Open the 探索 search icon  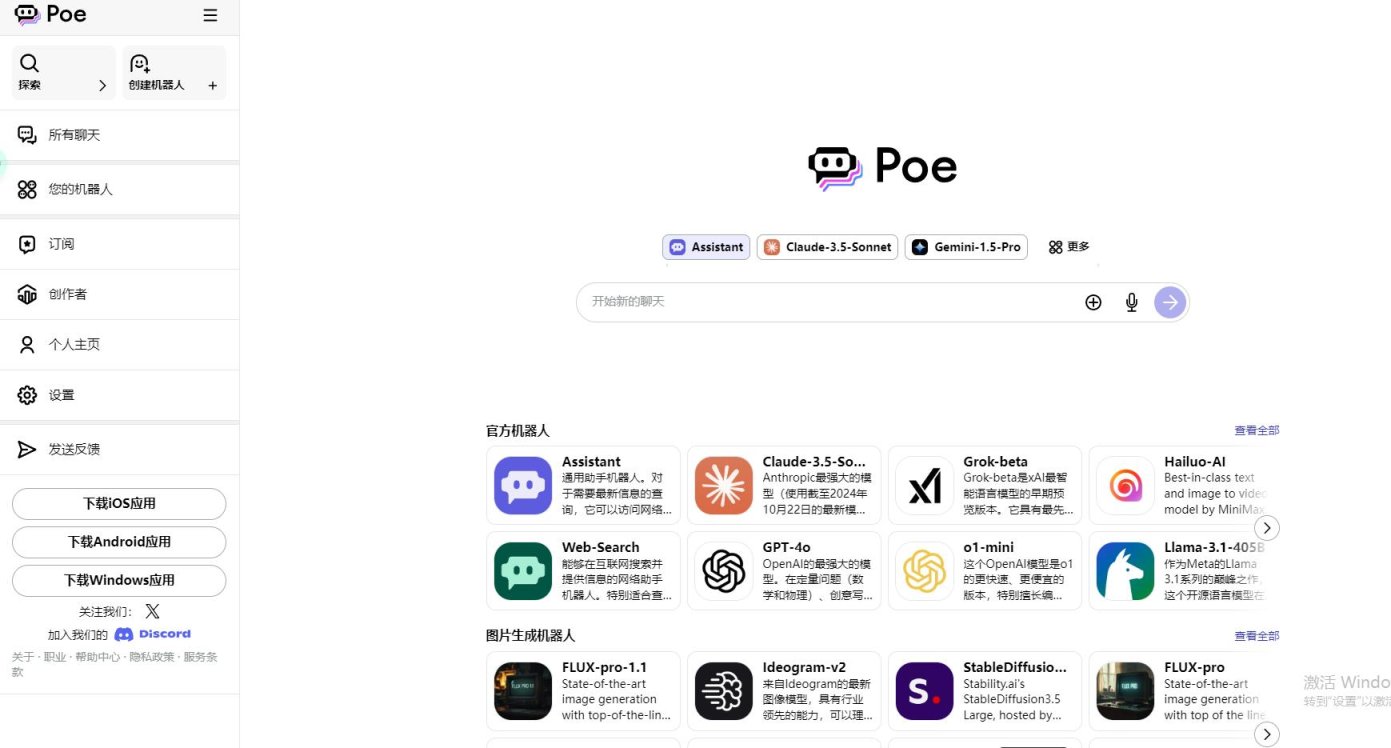30,62
